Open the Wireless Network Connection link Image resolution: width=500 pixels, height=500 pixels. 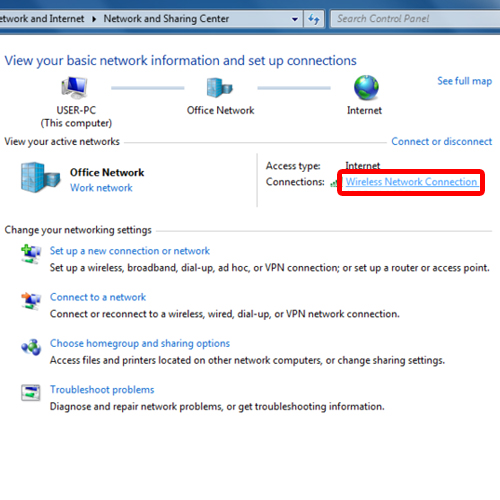point(411,182)
